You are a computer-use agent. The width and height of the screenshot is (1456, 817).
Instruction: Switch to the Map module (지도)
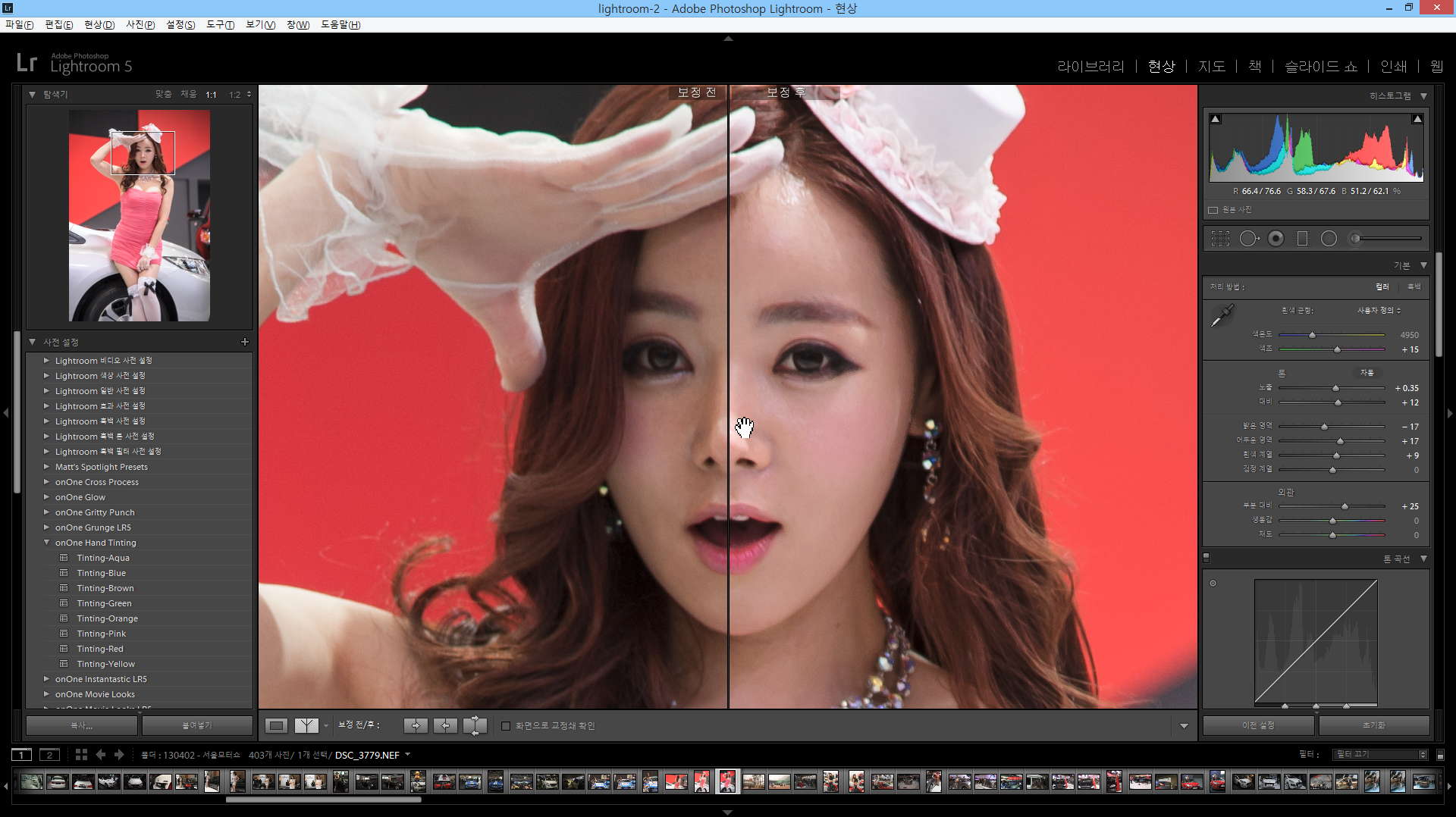pos(1211,67)
